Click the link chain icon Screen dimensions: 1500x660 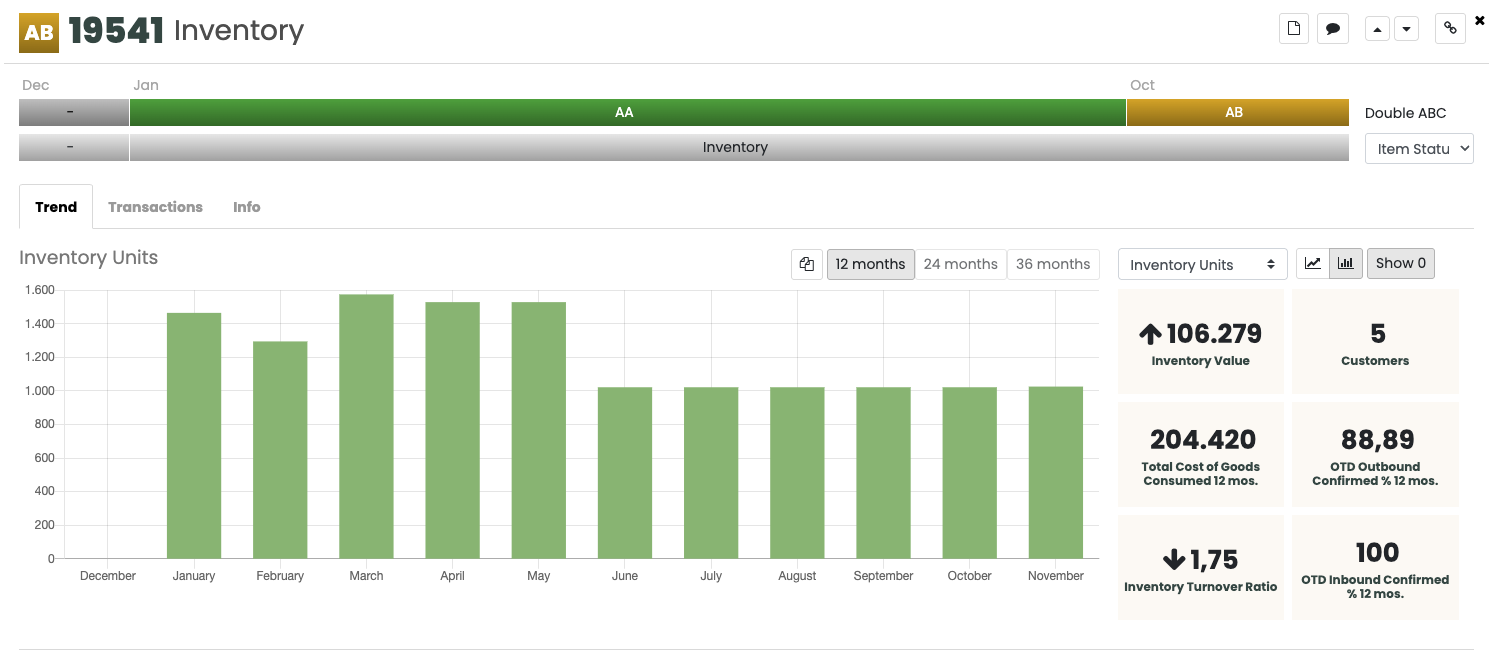tap(1450, 29)
